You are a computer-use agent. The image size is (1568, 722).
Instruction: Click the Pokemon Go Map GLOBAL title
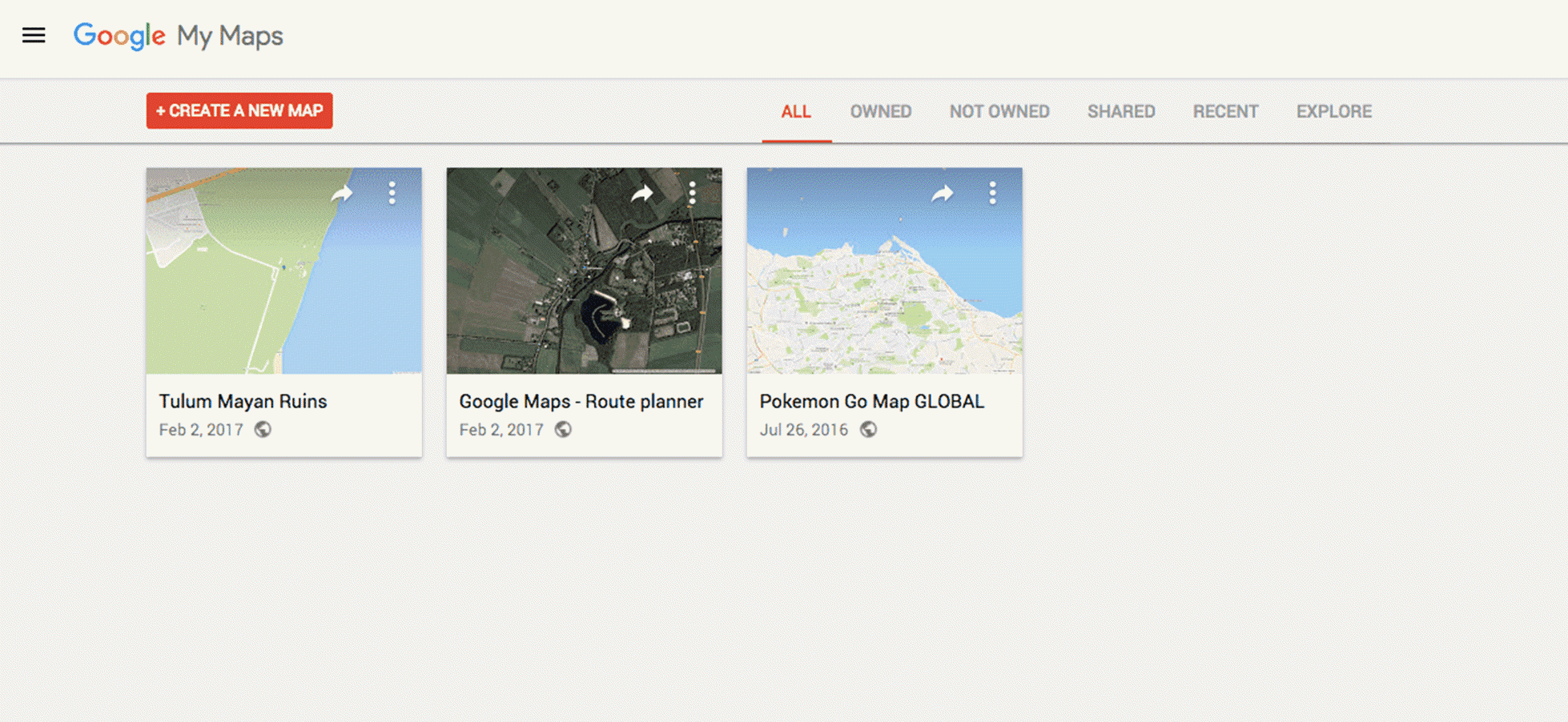pos(872,401)
